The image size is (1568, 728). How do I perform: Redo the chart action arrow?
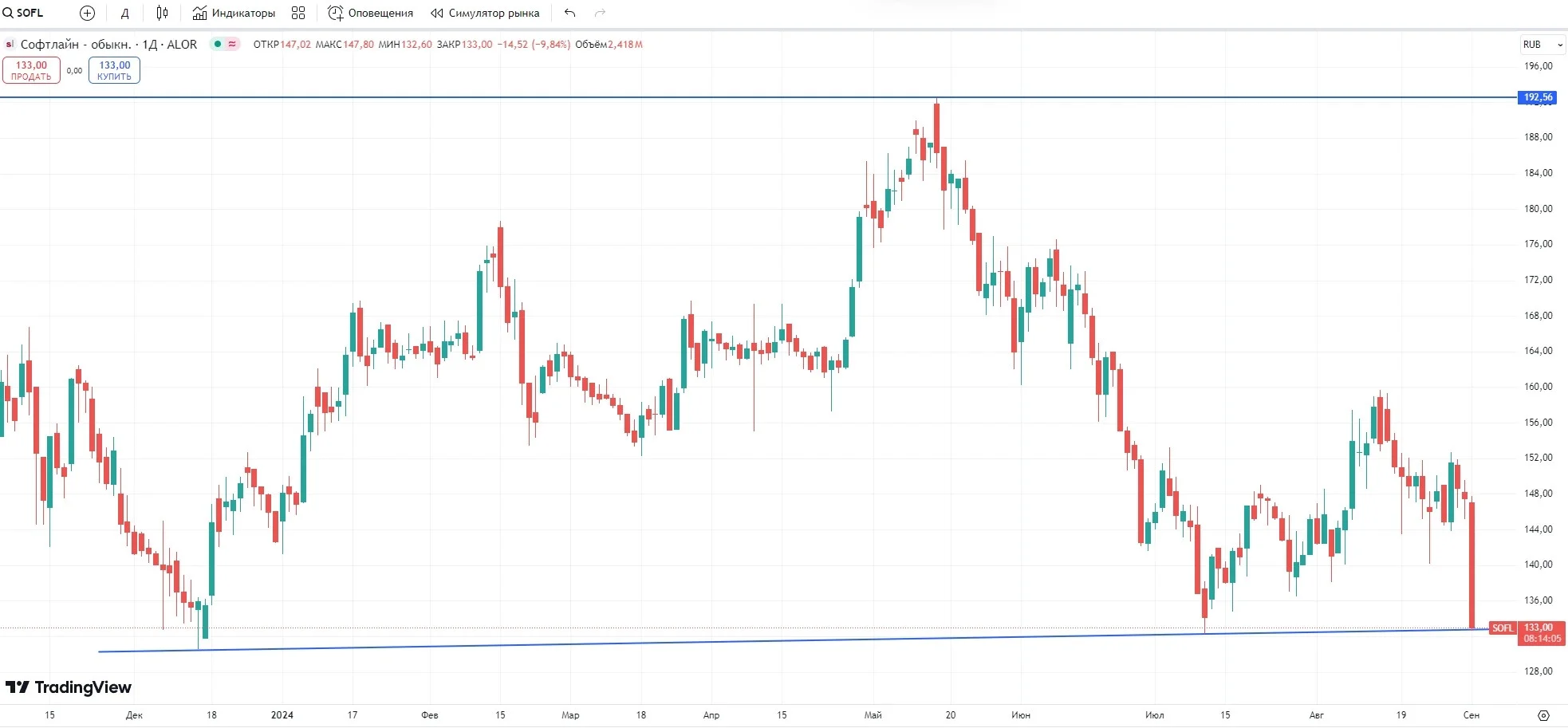600,13
